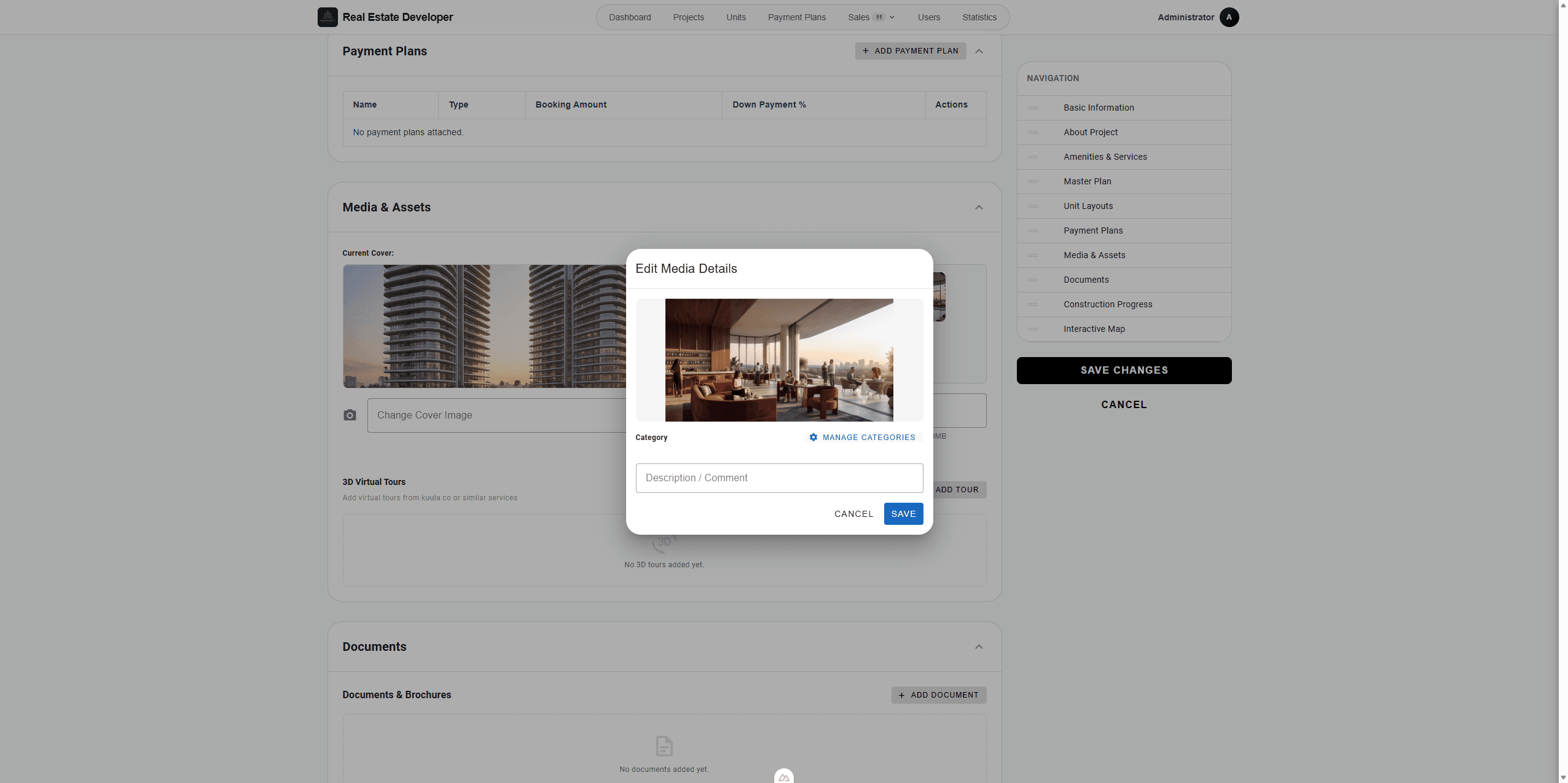Click the document icon in empty documents area
1568x783 pixels.
[664, 746]
